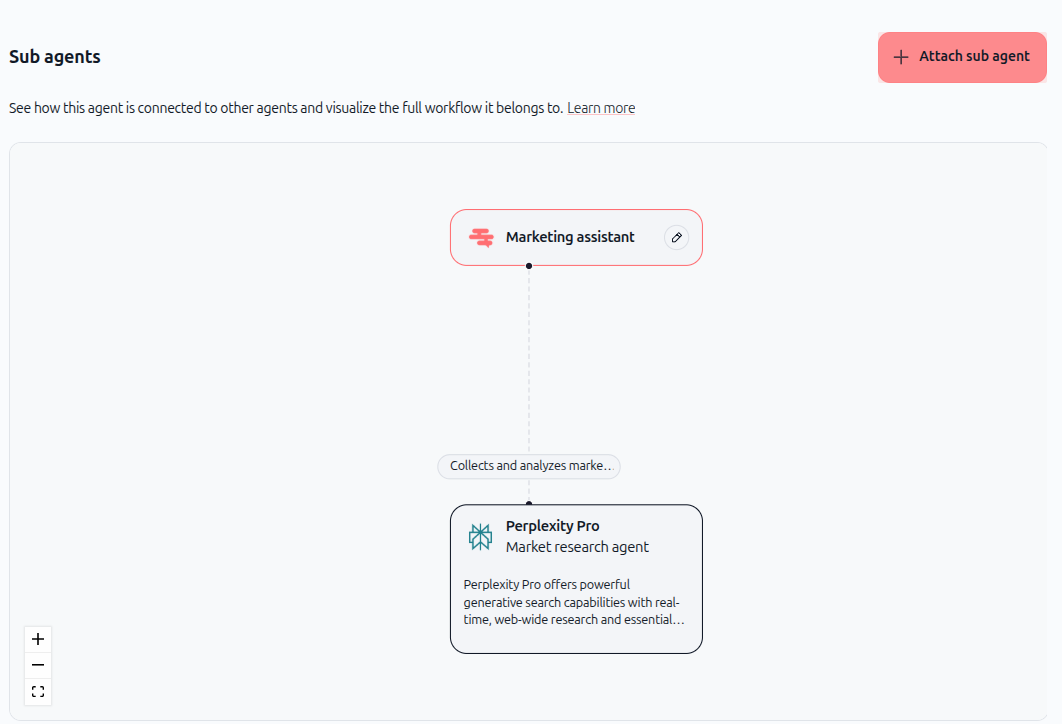The image size is (1062, 724).
Task: Click the sentence describing agent workflow connections
Action: coord(286,108)
